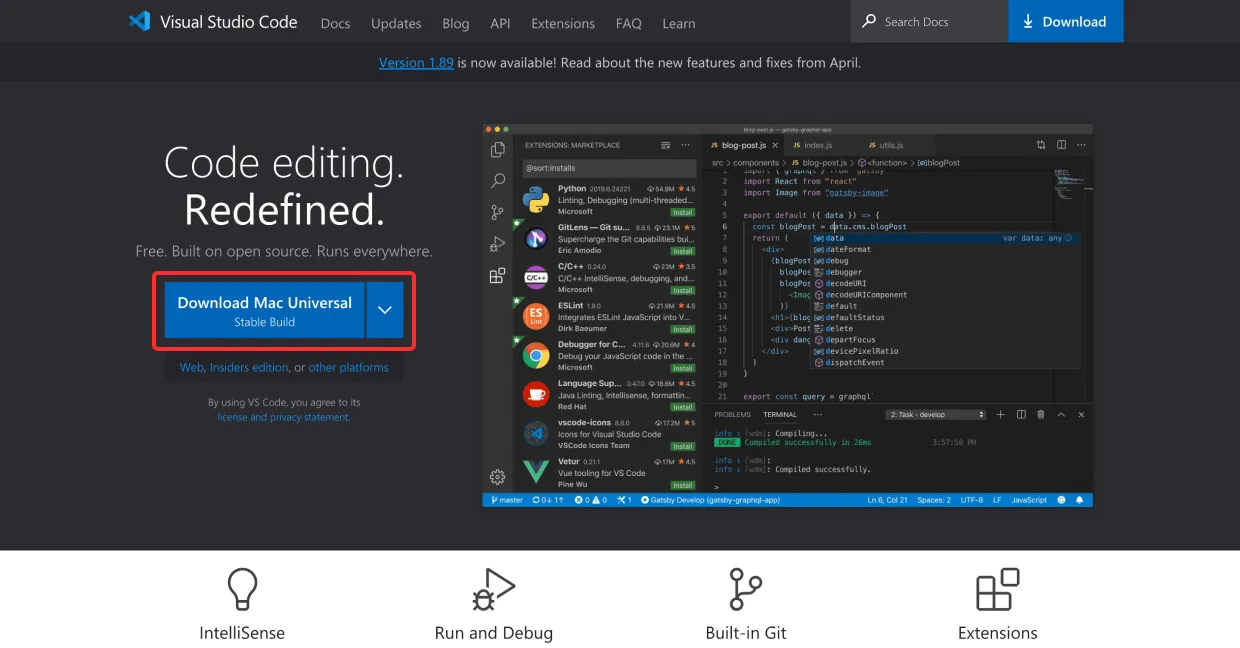Expand the download options chevron dropdown
The image size is (1240, 648).
point(385,310)
